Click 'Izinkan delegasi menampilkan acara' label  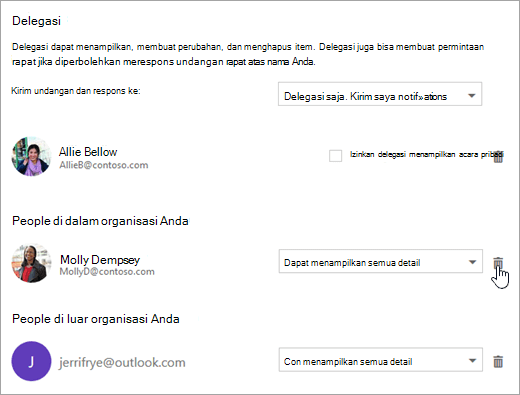tap(426, 154)
